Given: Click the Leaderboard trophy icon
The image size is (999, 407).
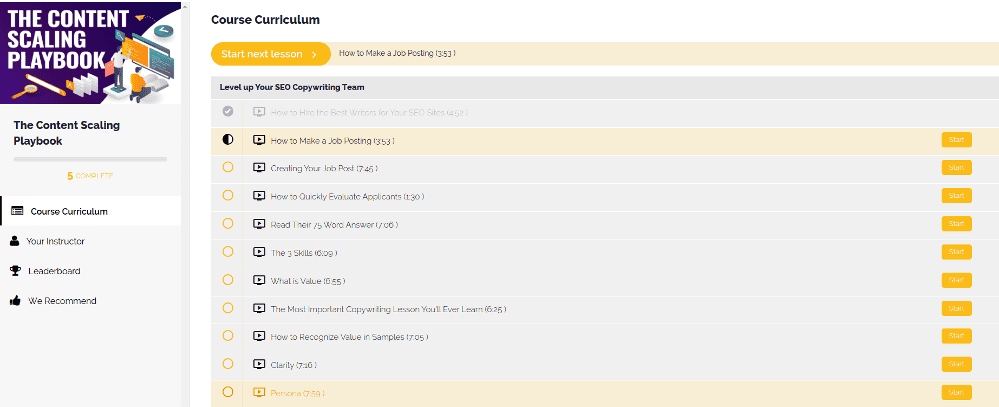Looking at the screenshot, I should tap(15, 271).
